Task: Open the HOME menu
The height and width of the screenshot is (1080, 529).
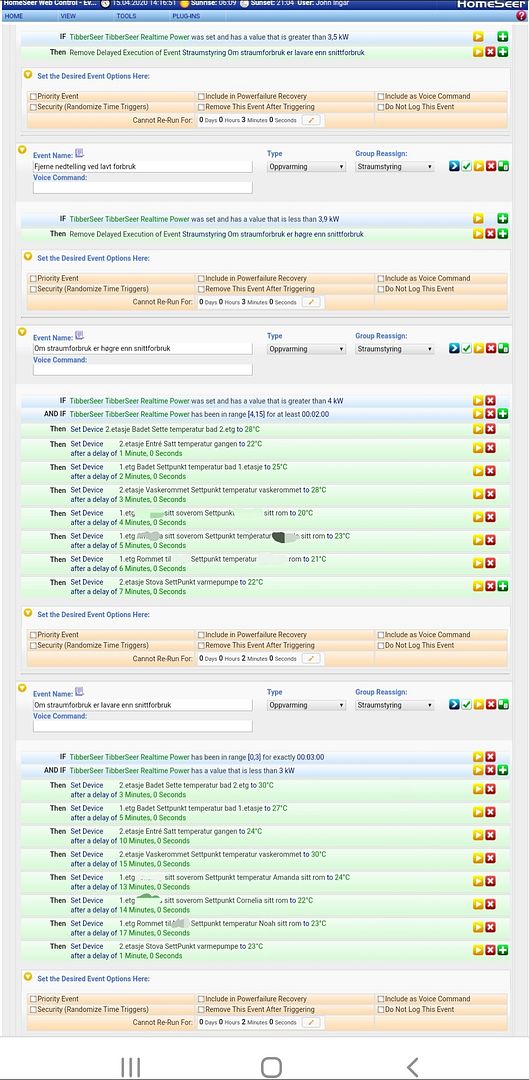Action: coord(14,16)
